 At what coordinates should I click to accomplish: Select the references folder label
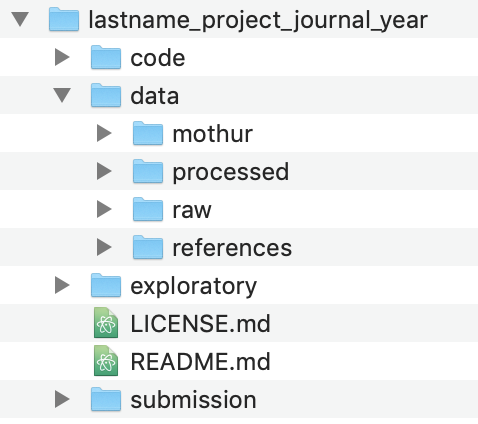tap(232, 248)
